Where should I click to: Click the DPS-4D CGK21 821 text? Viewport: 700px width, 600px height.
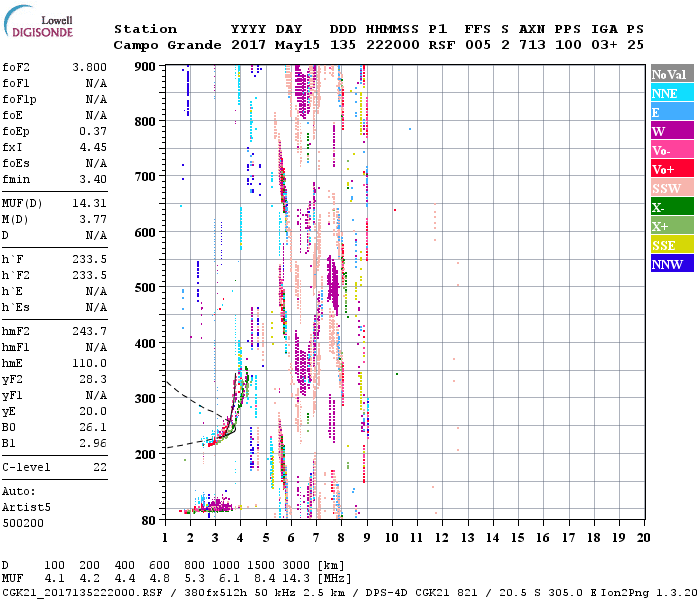pyautogui.click(x=421, y=593)
